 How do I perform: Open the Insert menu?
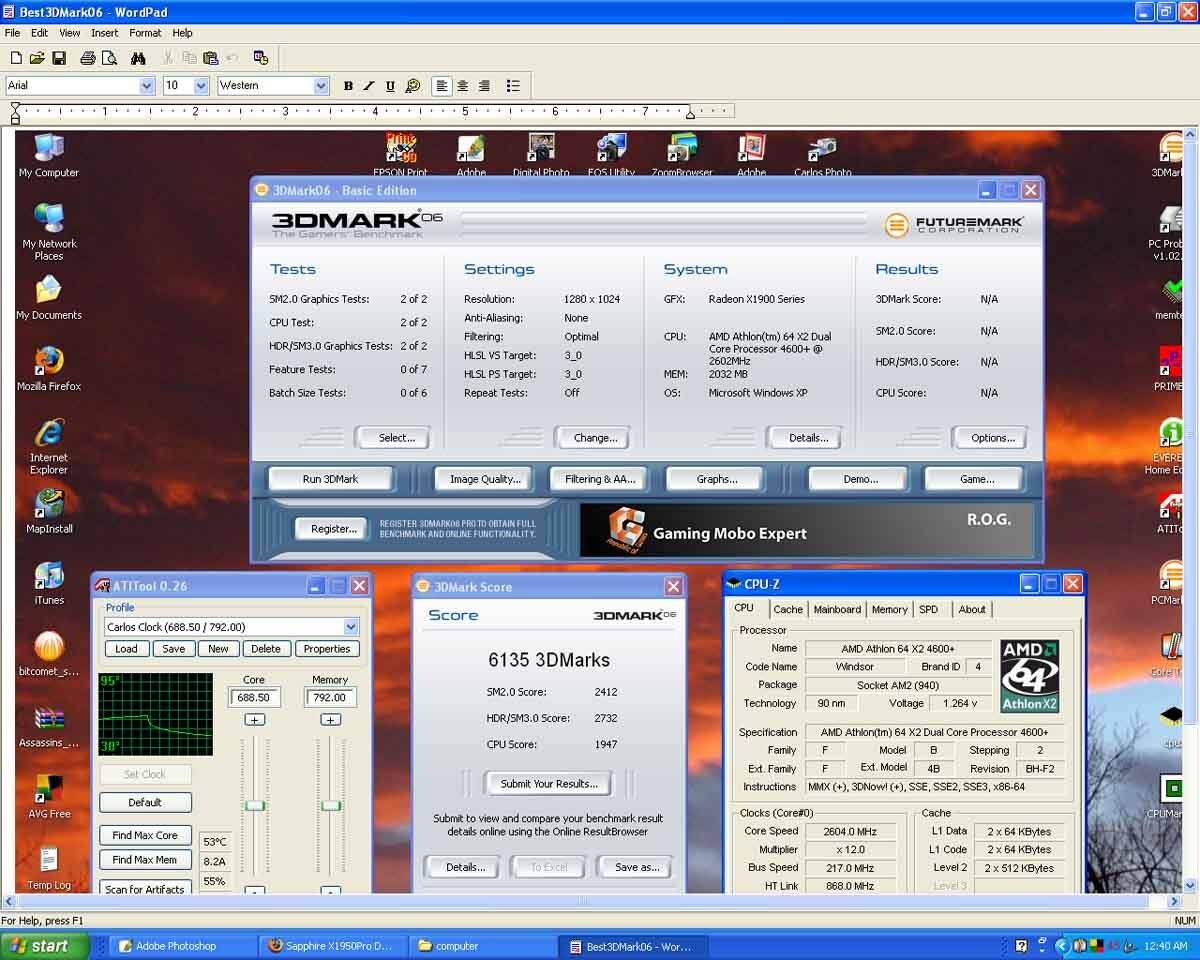click(104, 33)
